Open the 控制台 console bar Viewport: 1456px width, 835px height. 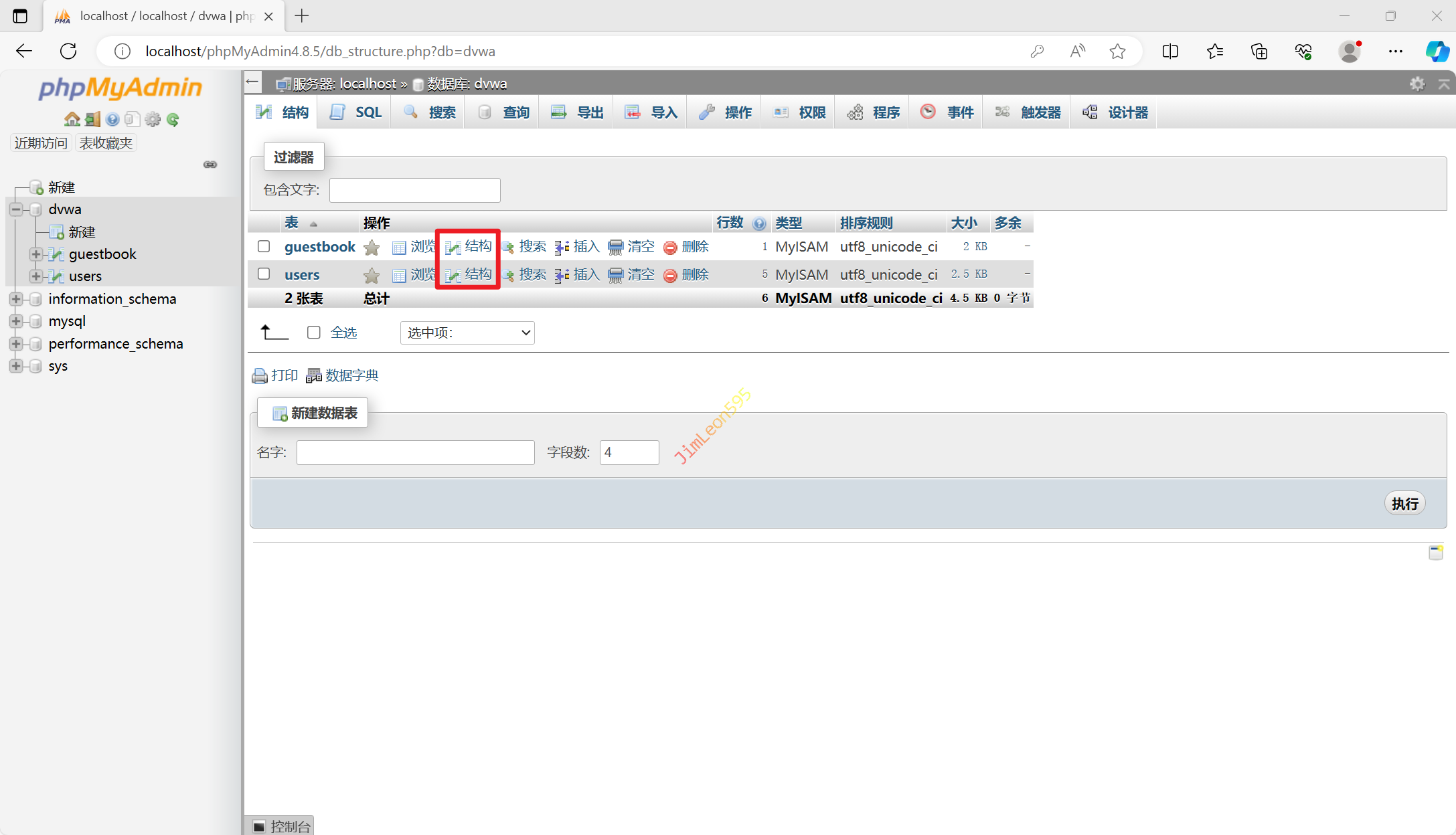pyautogui.click(x=280, y=826)
